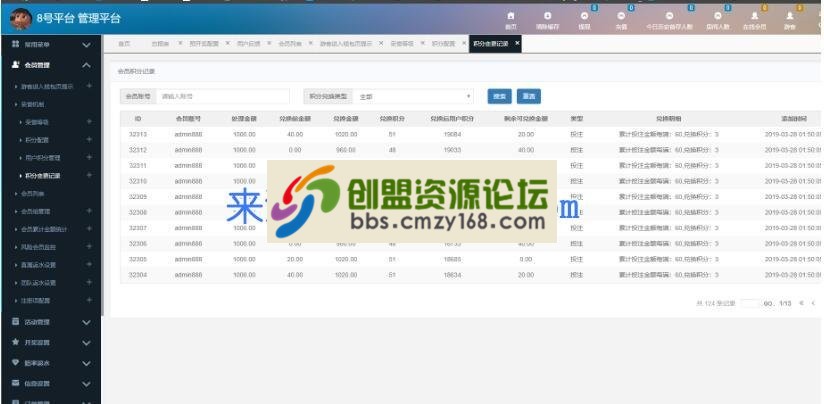The height and width of the screenshot is (404, 824).
Task: Open the 积分兑换类型 dropdown showing 全部
Action: [413, 97]
